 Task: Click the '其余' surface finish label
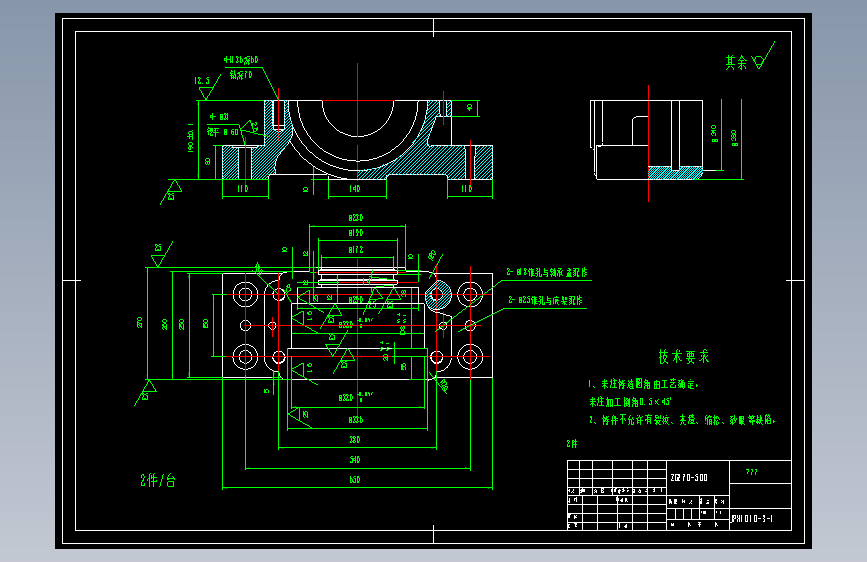coord(736,63)
